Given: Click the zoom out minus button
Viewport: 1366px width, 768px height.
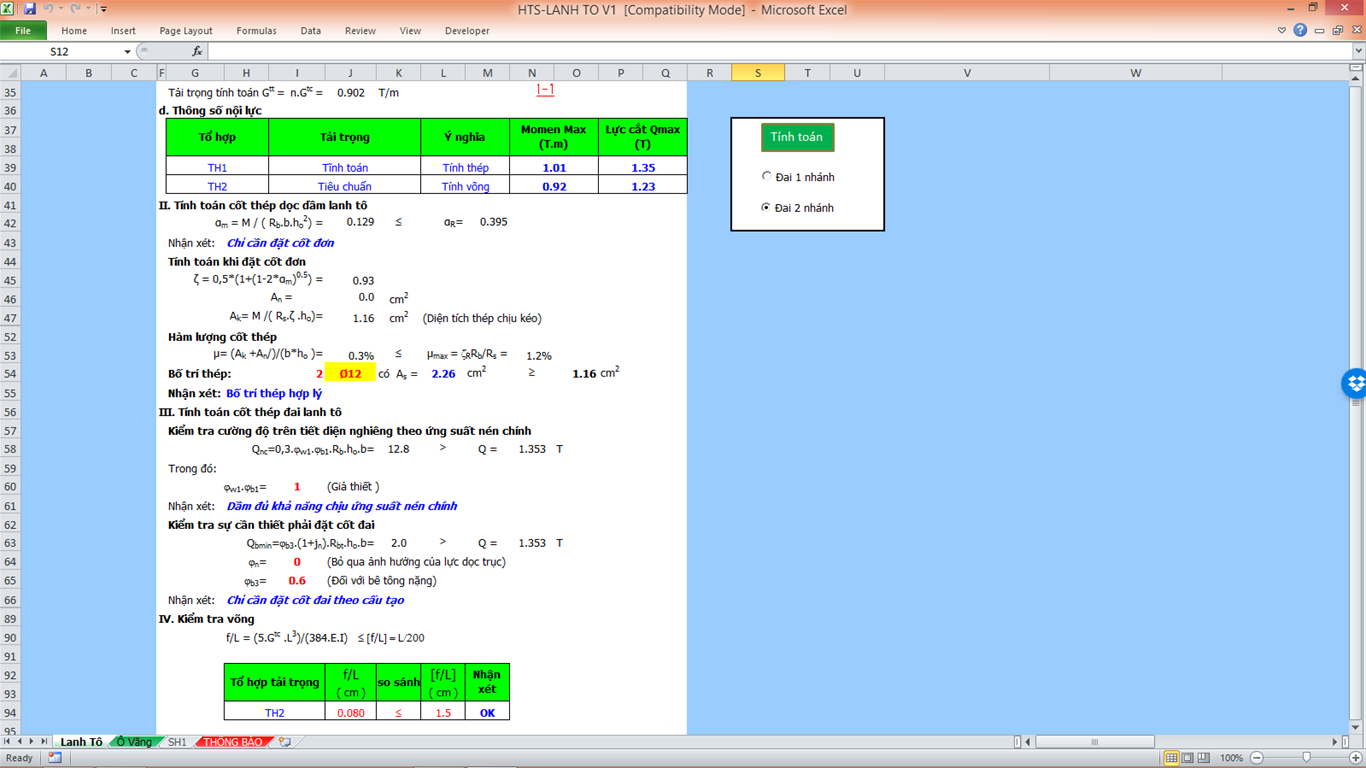Looking at the screenshot, I should point(1257,758).
